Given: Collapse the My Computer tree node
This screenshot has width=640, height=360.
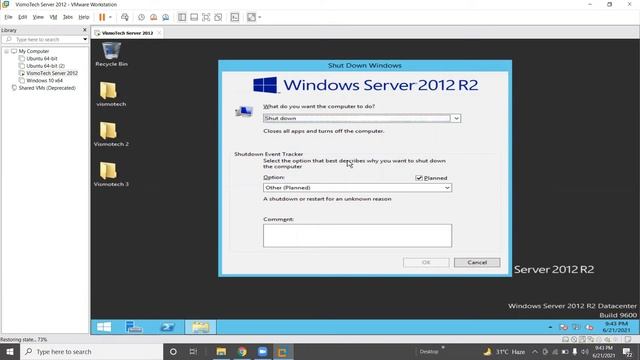Looking at the screenshot, I should [x=7, y=51].
